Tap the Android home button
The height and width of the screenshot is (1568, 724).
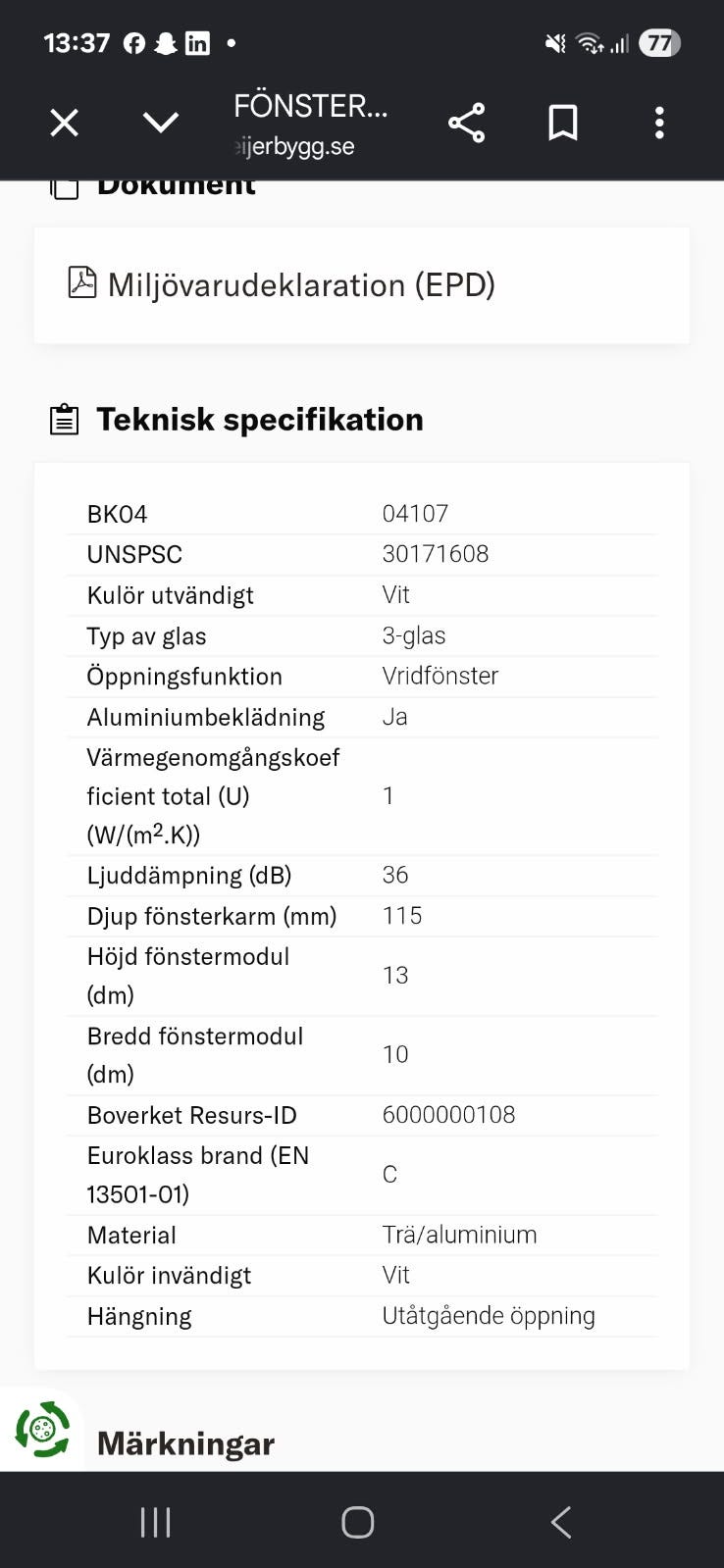coord(358,1522)
